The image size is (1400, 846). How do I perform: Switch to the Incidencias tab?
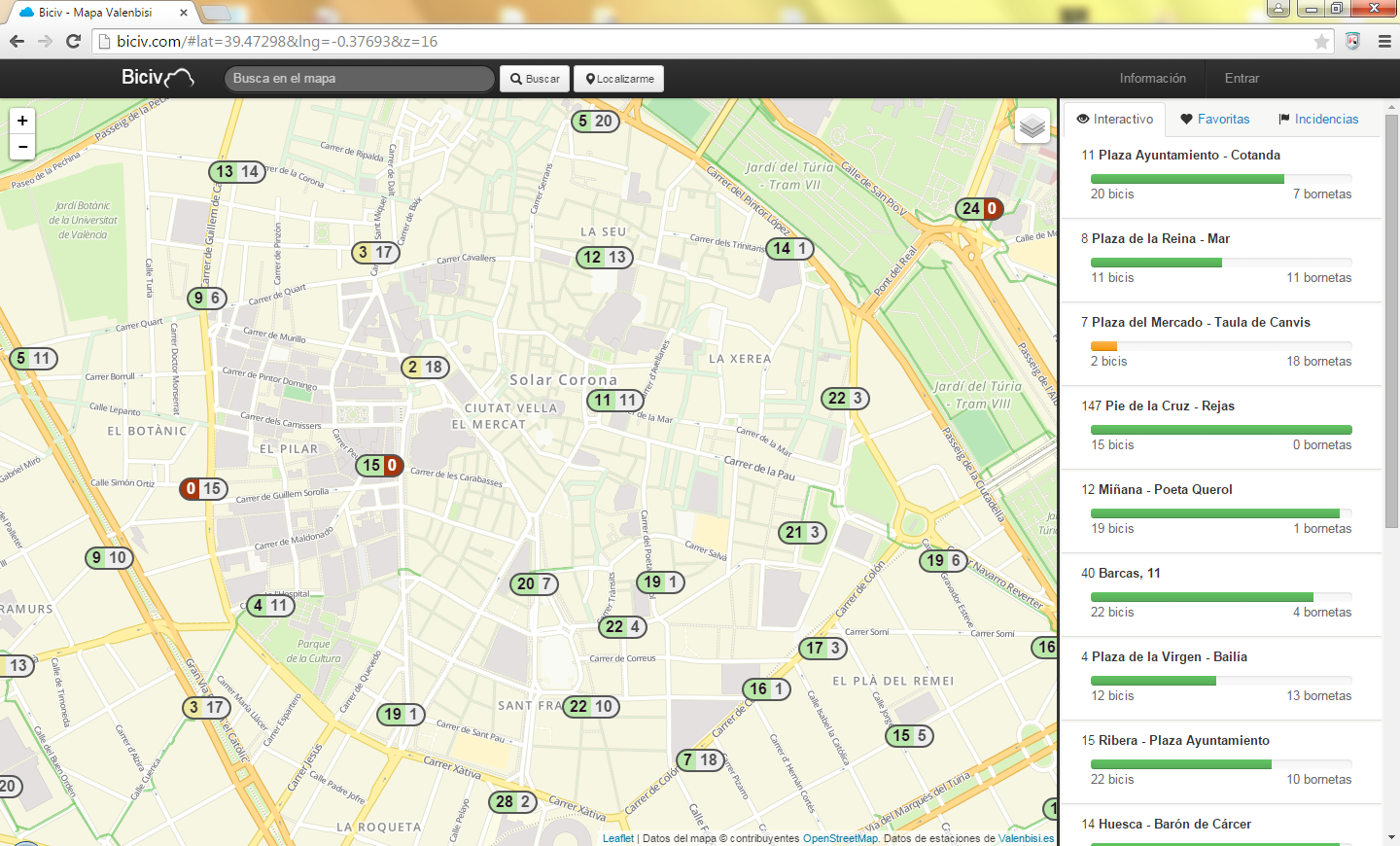pyautogui.click(x=1318, y=119)
